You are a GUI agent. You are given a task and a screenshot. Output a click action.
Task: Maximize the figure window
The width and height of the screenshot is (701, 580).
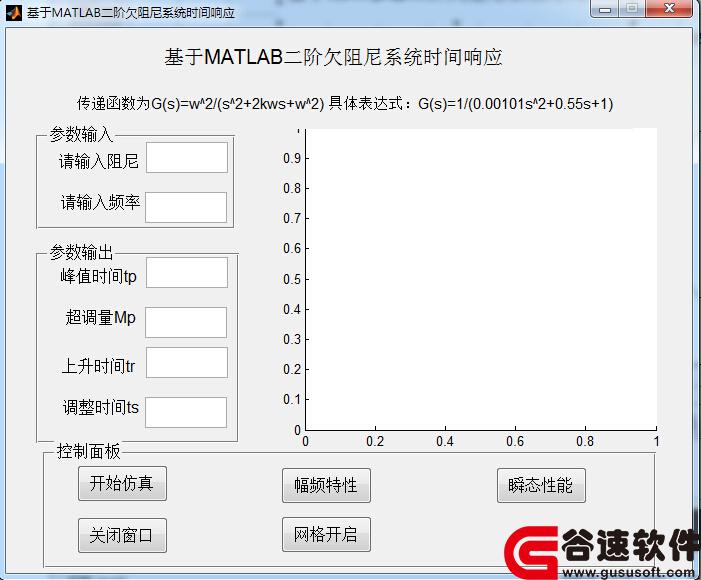point(632,9)
